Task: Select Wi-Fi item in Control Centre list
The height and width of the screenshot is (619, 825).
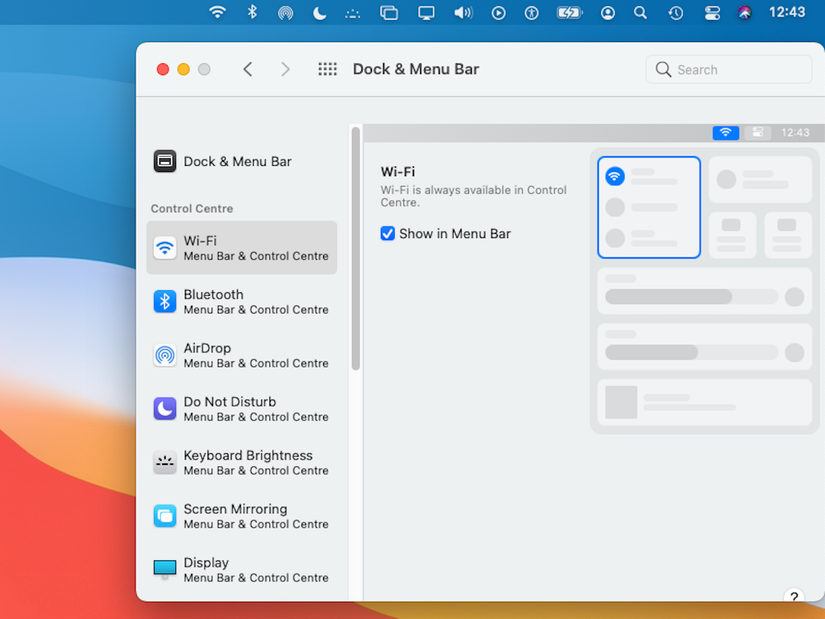Action: click(x=241, y=248)
